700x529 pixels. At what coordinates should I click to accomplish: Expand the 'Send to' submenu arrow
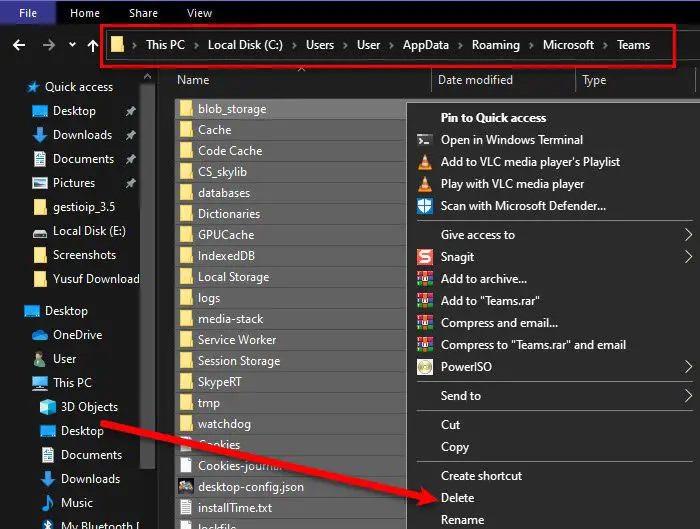pyautogui.click(x=688, y=396)
